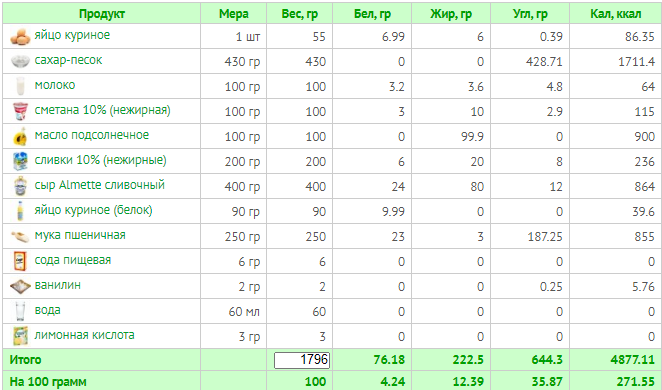The width and height of the screenshot is (662, 390).
Task: Click the egg white bottle icon
Action: [x=20, y=211]
